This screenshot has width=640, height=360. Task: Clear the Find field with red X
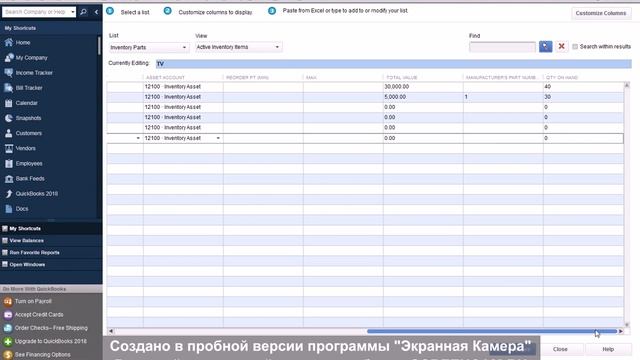(561, 47)
